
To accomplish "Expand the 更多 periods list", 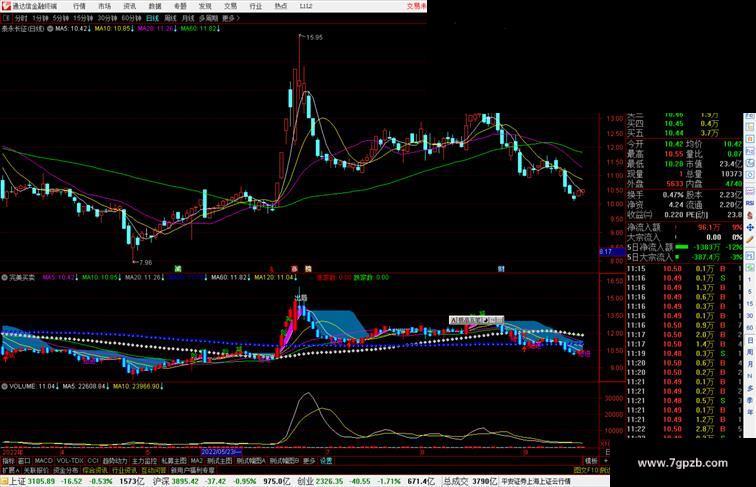I will (230, 18).
